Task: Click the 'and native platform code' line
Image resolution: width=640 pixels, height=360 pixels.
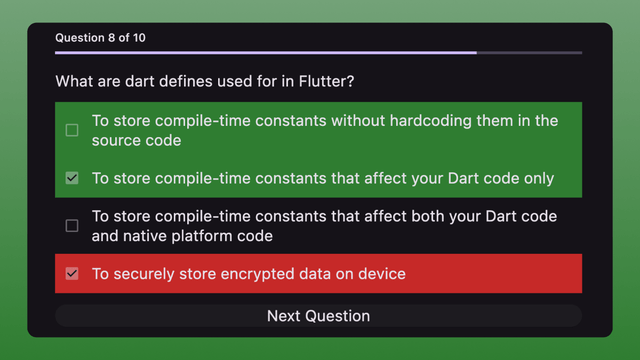Action: [x=182, y=236]
